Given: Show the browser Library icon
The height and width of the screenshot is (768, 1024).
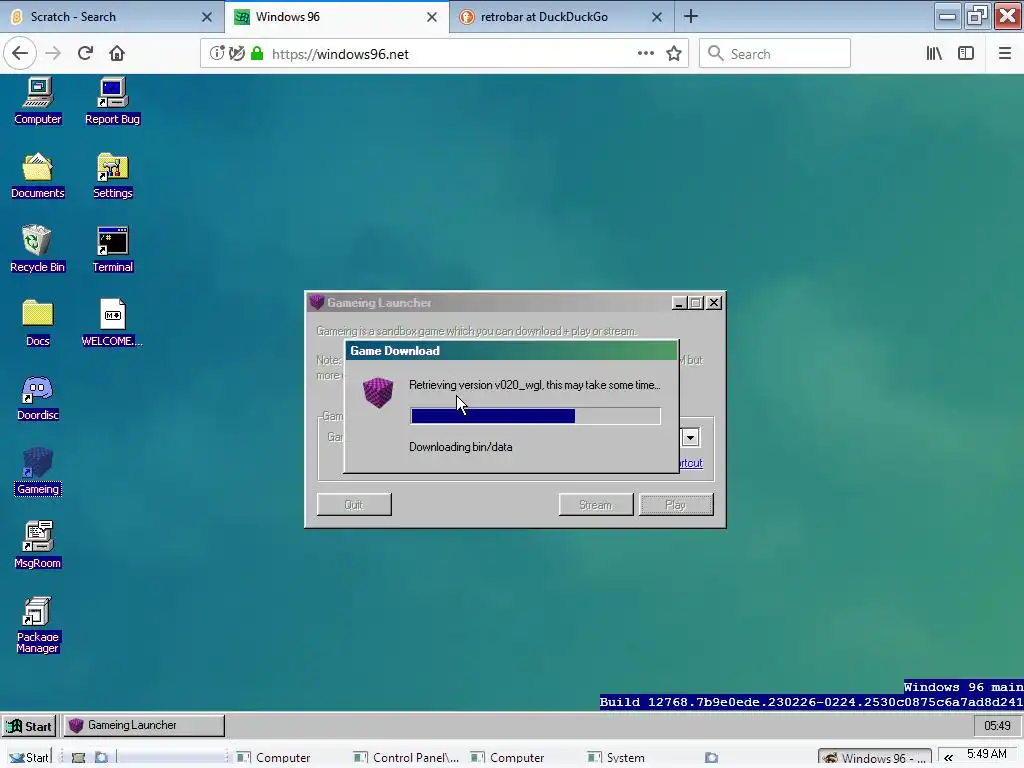Looking at the screenshot, I should pyautogui.click(x=934, y=54).
